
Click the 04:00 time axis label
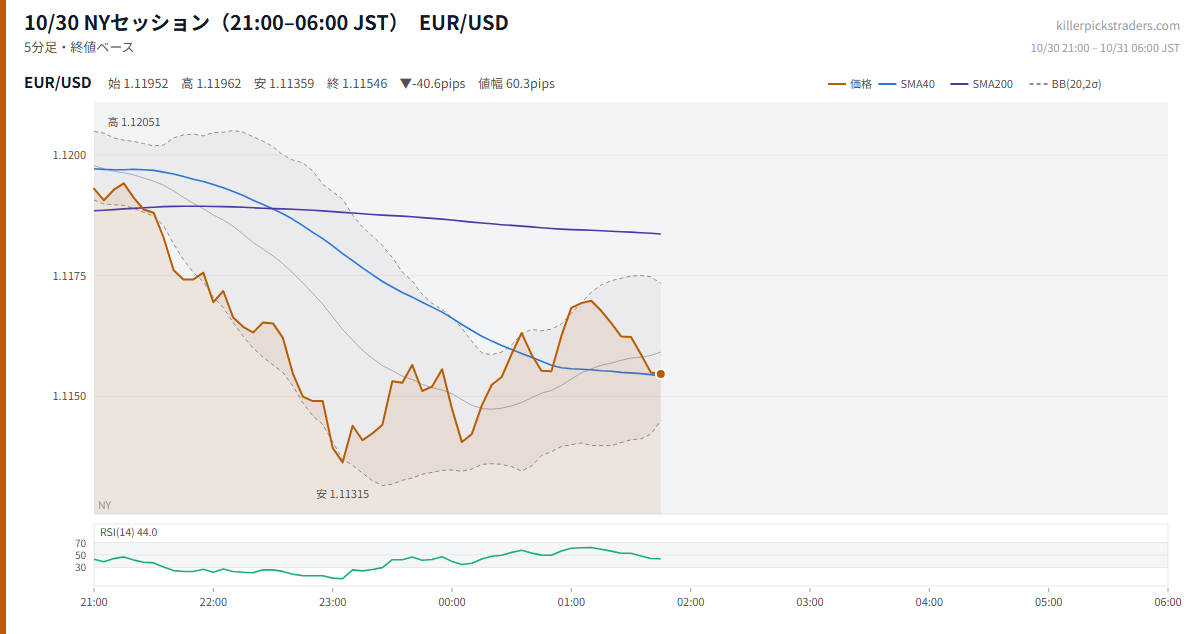click(929, 602)
